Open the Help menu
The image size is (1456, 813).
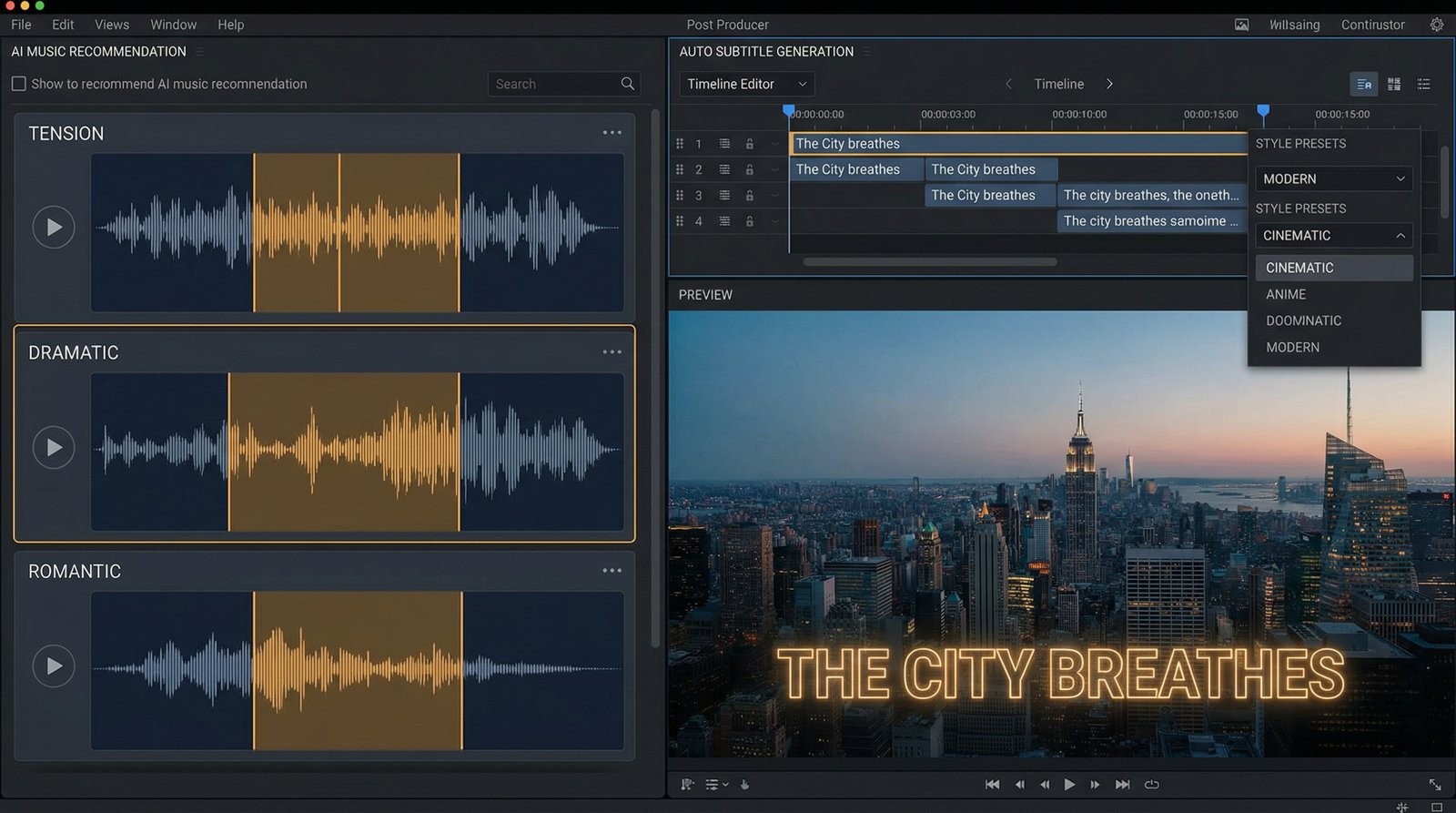pyautogui.click(x=231, y=25)
